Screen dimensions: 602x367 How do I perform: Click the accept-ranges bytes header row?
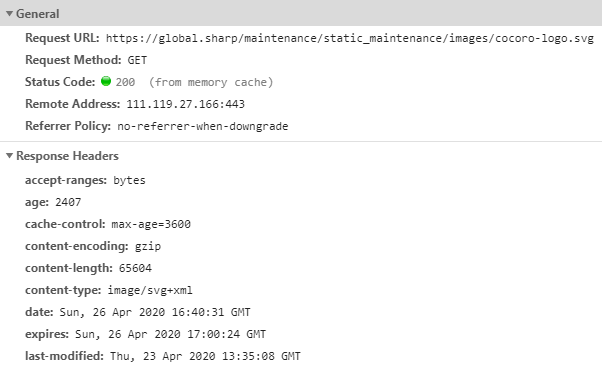[x=85, y=180]
